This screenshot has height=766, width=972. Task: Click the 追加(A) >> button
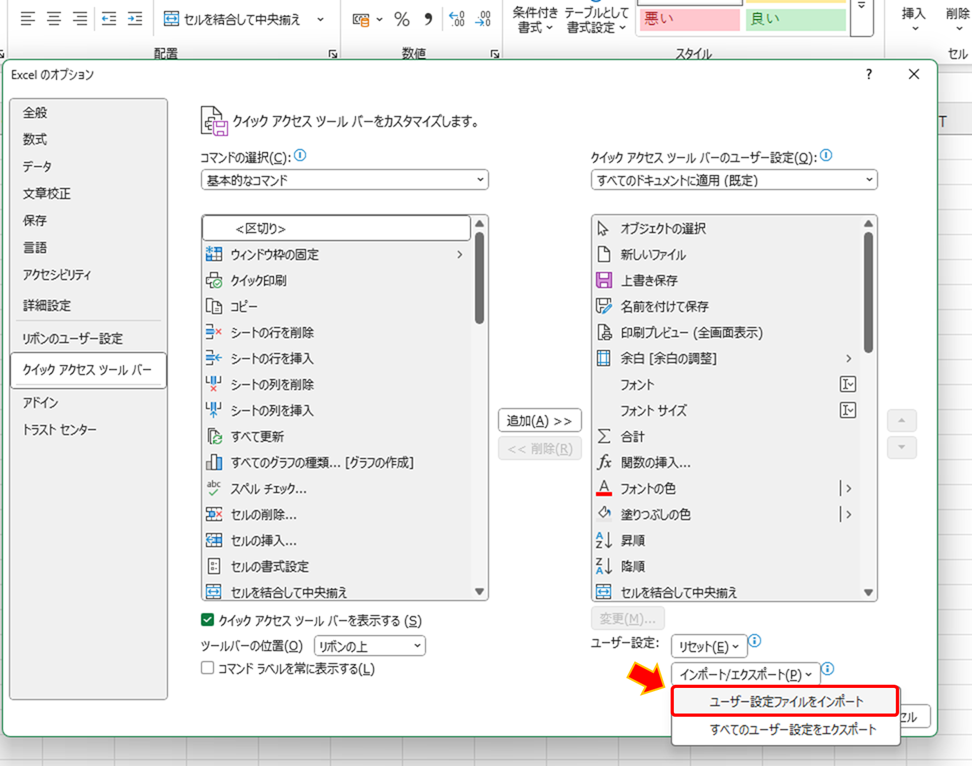tap(539, 421)
